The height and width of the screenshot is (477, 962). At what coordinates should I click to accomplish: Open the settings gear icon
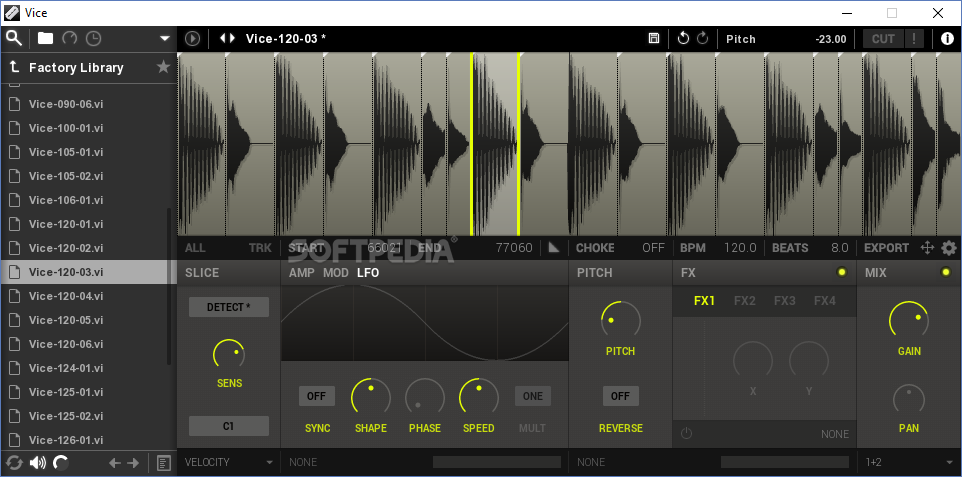tap(949, 248)
